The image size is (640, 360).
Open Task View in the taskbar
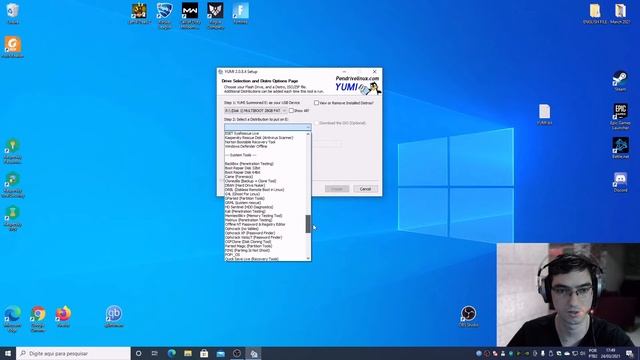click(155, 353)
